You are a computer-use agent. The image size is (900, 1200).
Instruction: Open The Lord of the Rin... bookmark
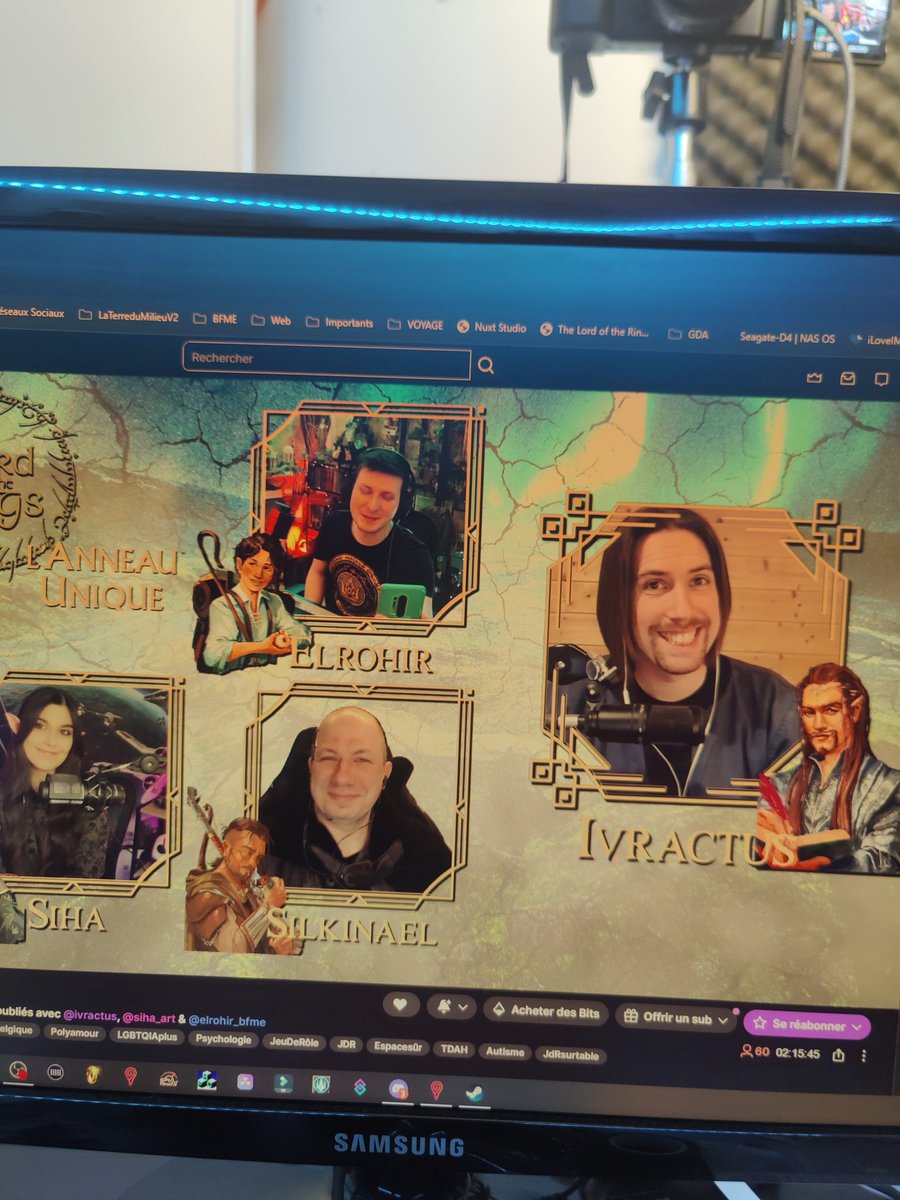(595, 330)
